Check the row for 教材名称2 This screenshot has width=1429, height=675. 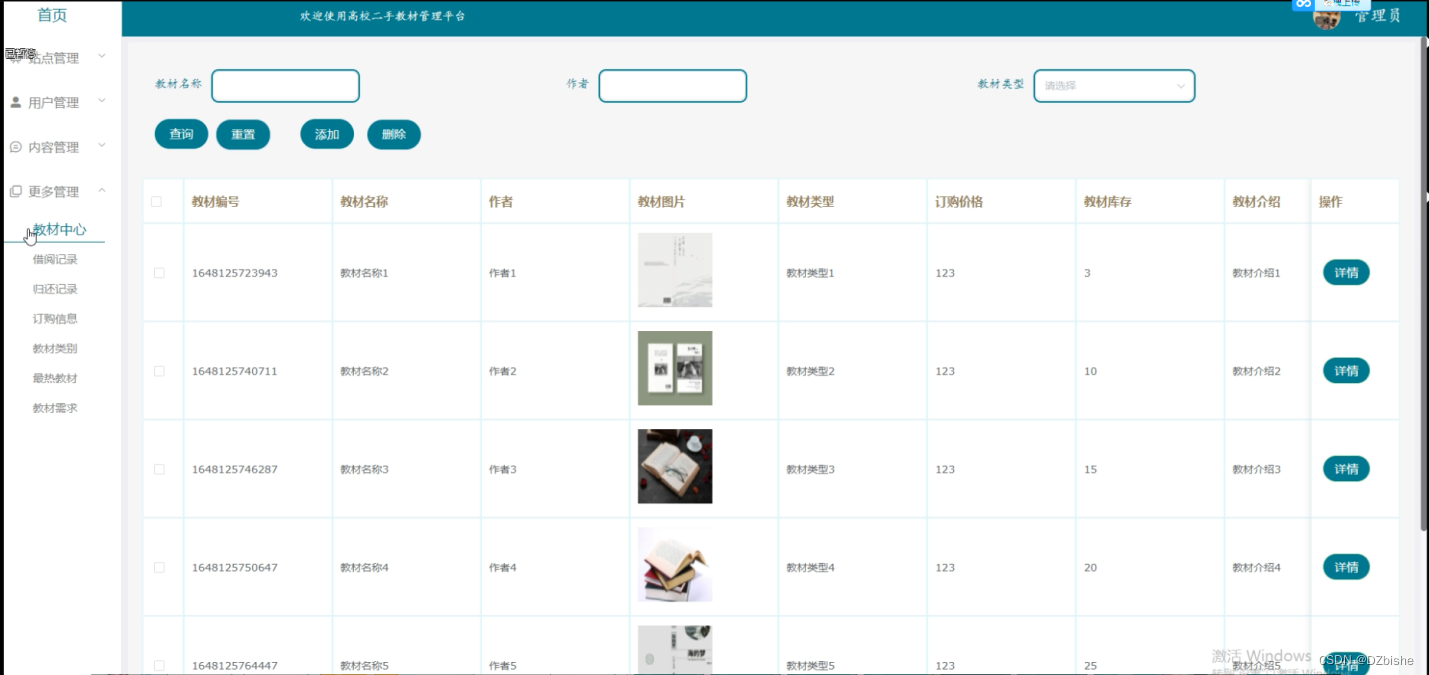[x=159, y=371]
